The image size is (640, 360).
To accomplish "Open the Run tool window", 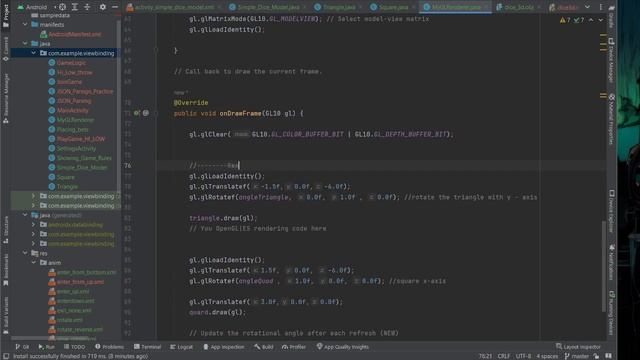I will pos(47,347).
